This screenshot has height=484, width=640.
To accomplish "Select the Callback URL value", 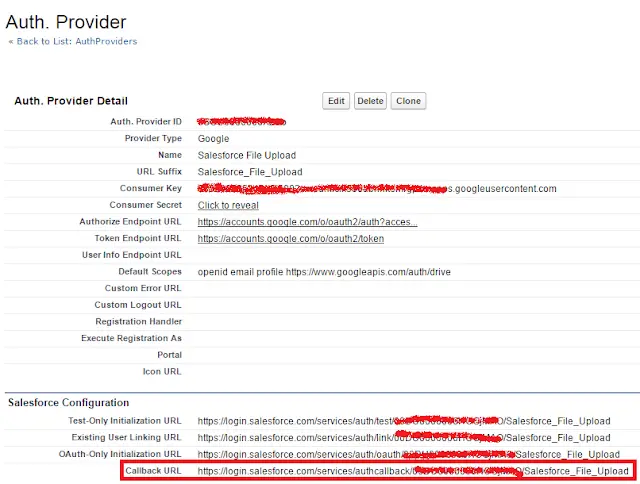I will pos(413,471).
